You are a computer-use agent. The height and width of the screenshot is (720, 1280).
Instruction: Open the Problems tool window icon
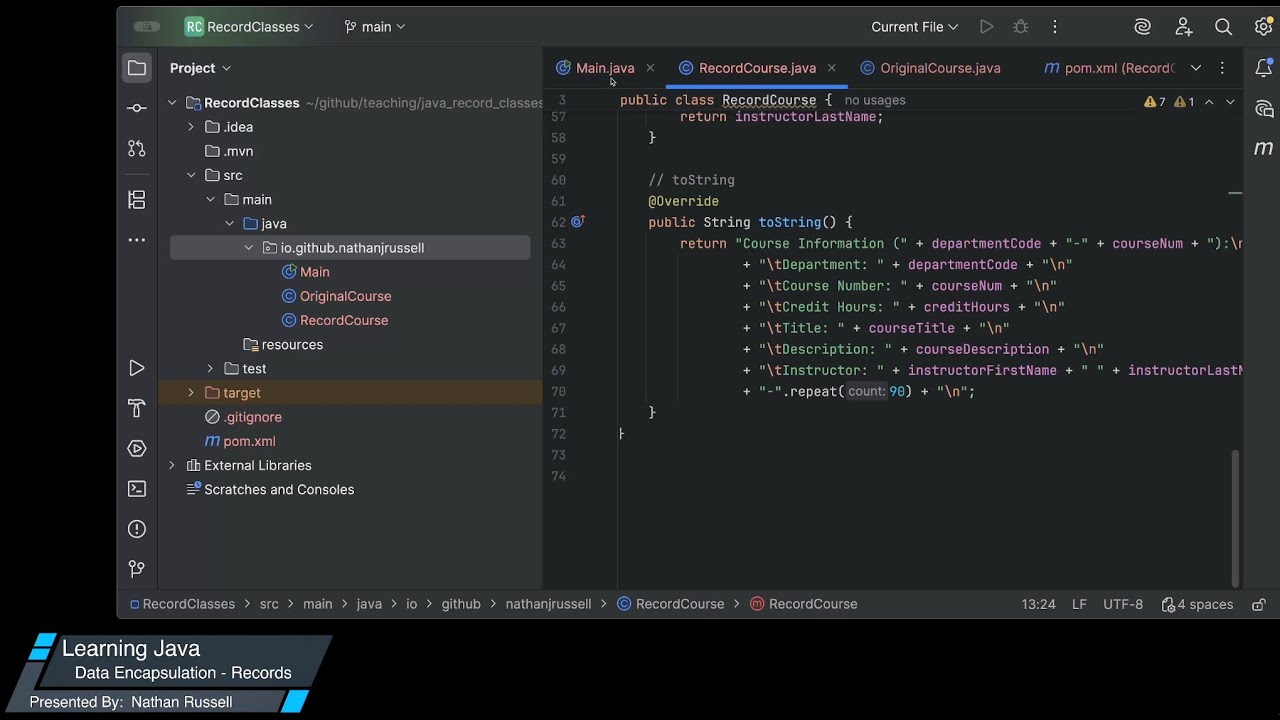coord(137,529)
